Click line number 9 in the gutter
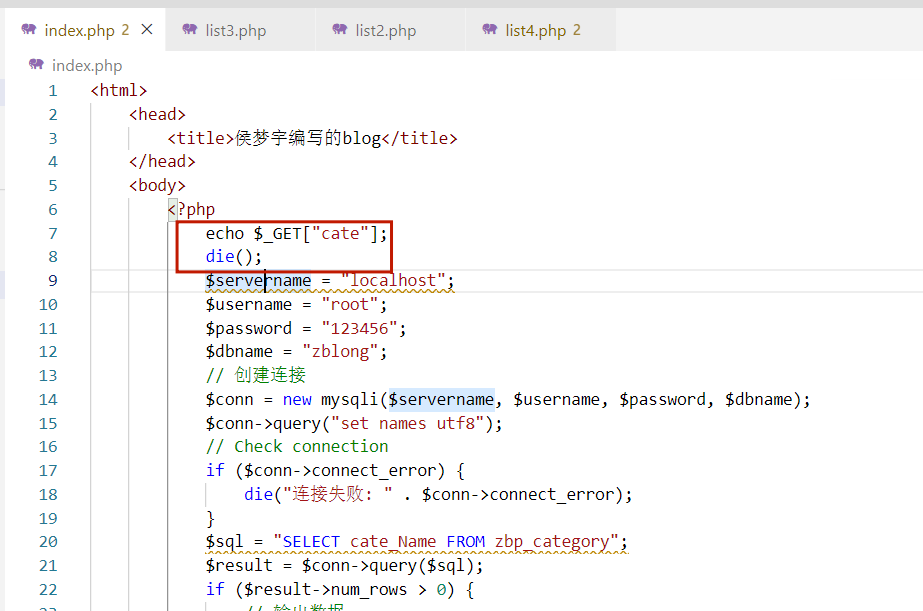This screenshot has width=923, height=611. (x=53, y=281)
